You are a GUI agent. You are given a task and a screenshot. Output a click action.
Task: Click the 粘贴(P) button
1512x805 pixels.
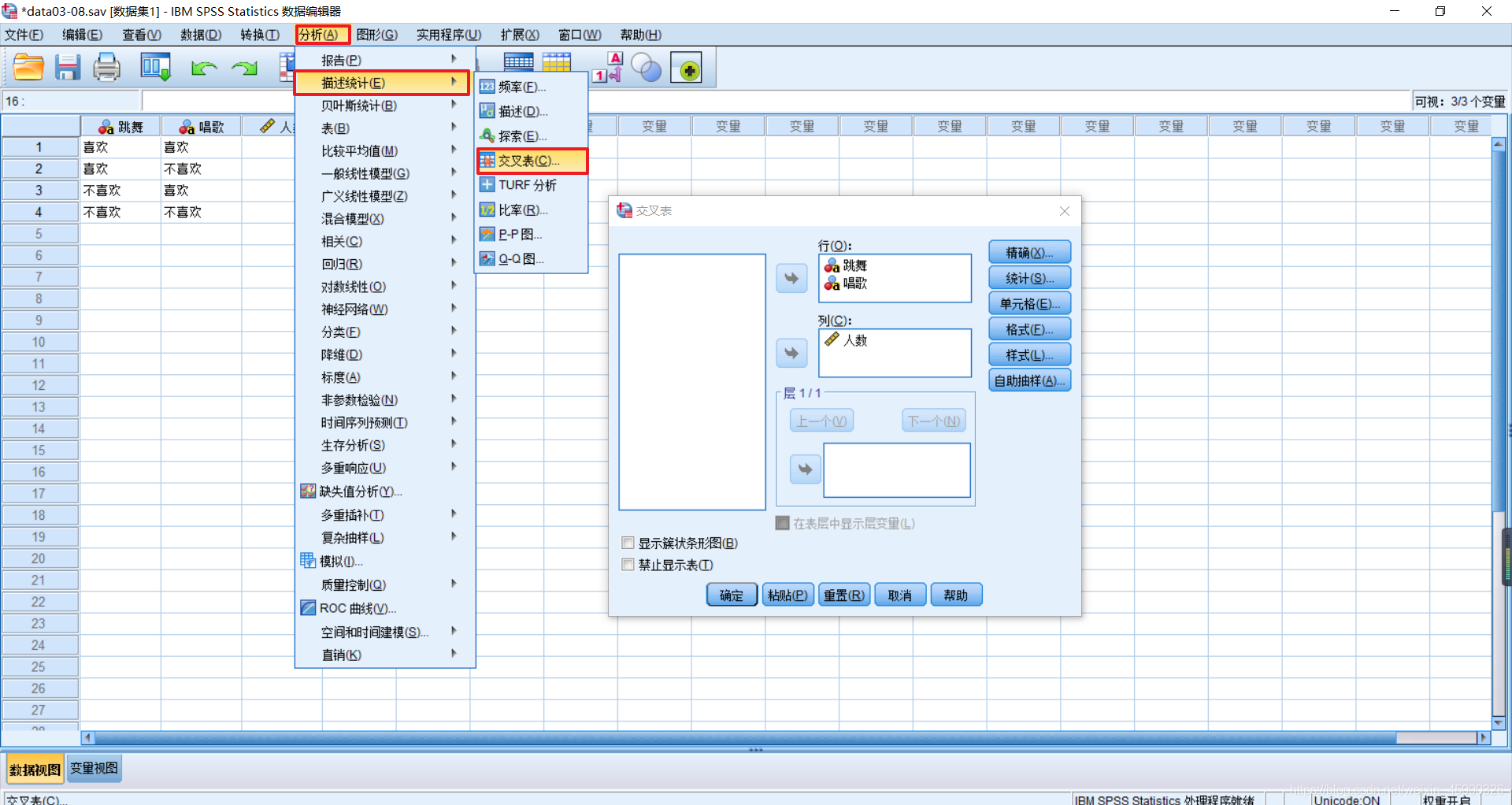click(787, 595)
